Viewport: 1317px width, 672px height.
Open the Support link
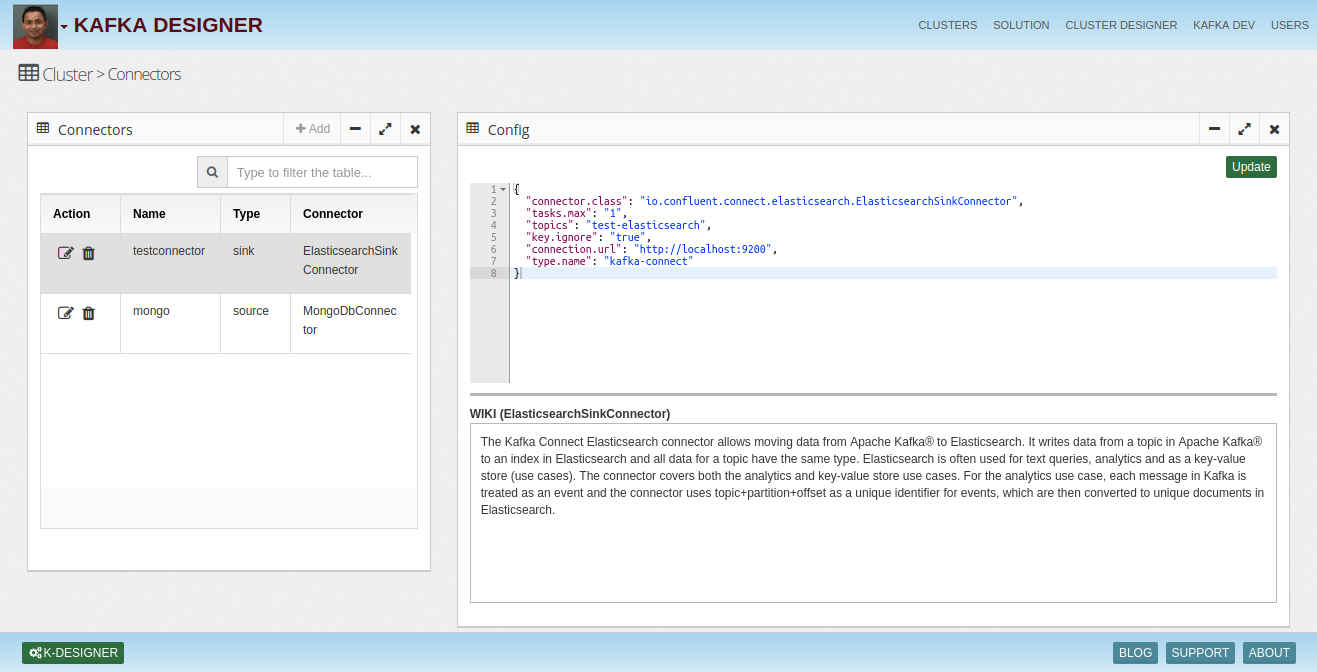click(1200, 653)
